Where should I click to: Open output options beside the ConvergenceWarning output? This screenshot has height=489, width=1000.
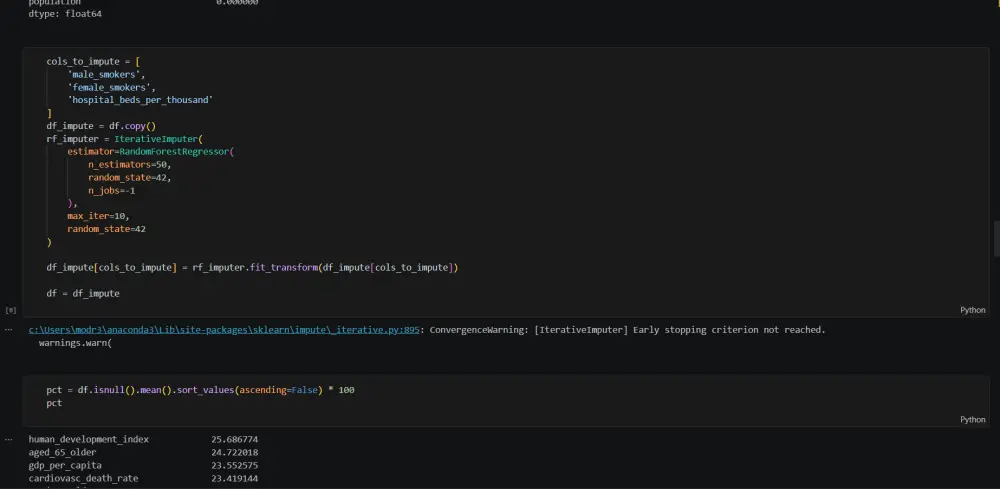pos(8,330)
